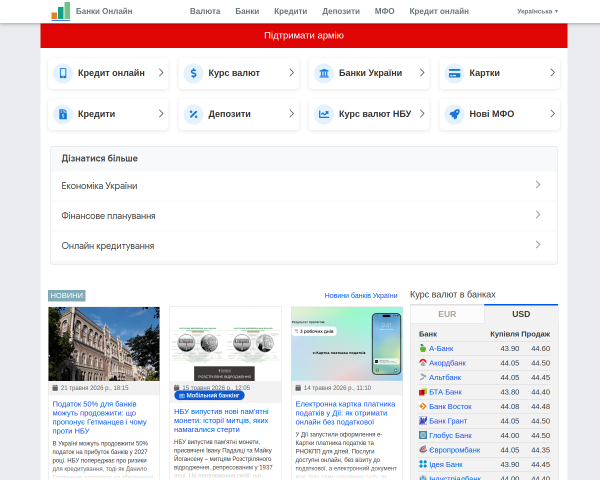Open the А-Банк link

441,348
